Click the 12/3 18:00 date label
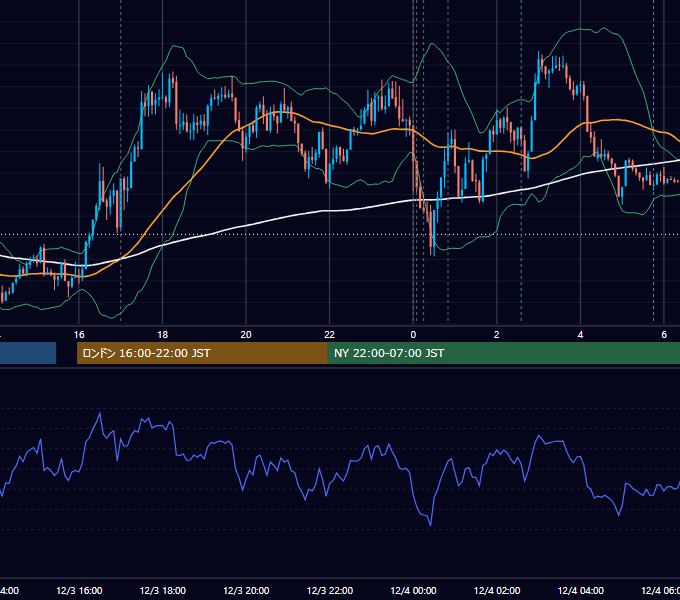Viewport: 680px width, 600px height. point(163,590)
